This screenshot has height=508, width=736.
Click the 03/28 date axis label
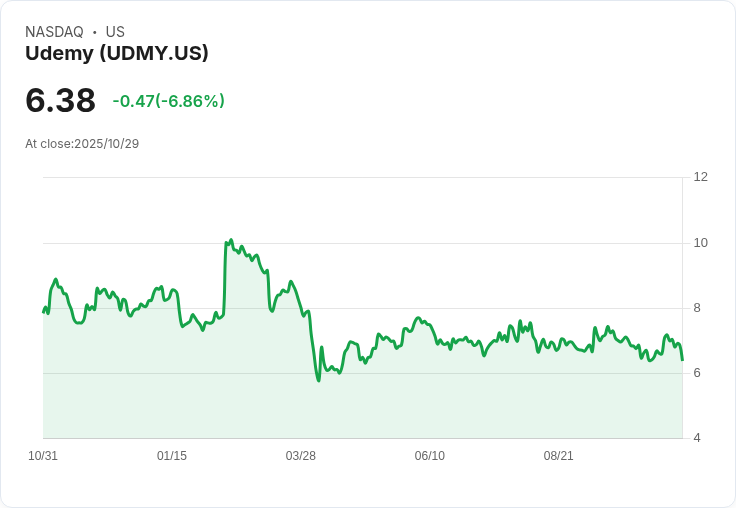coord(301,456)
